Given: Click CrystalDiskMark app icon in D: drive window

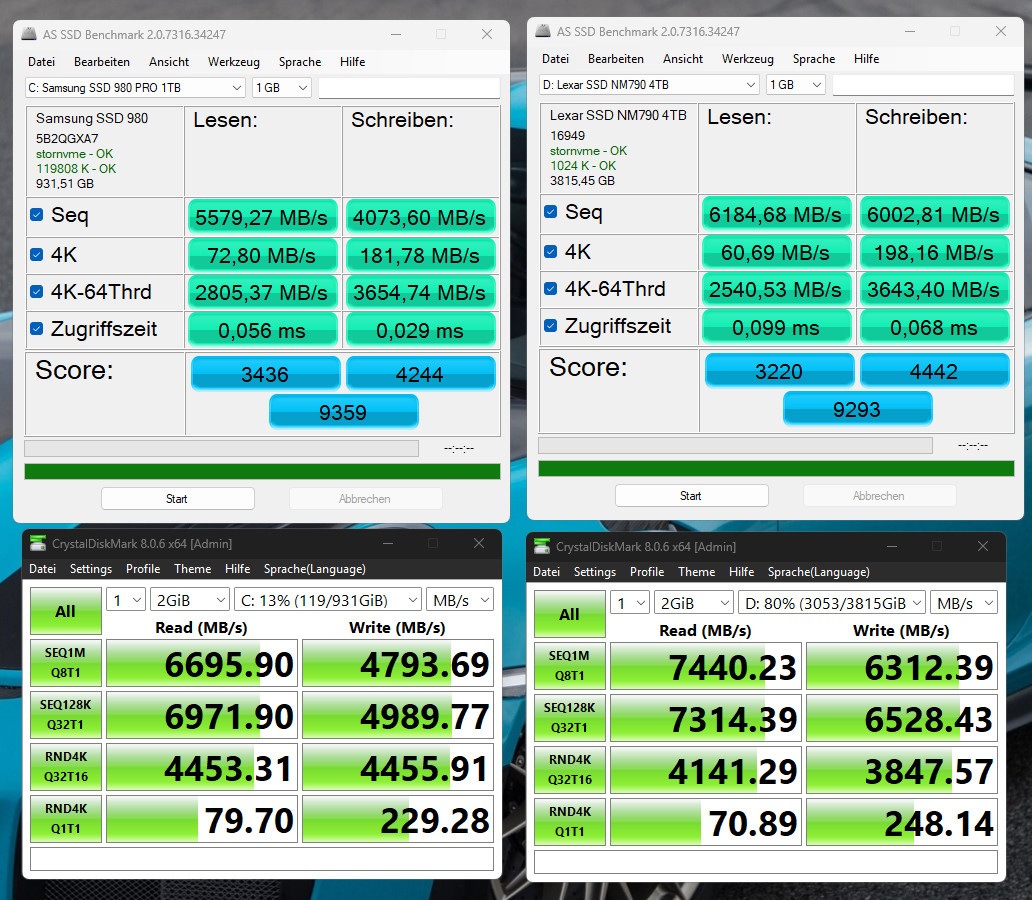Looking at the screenshot, I should coord(542,546).
